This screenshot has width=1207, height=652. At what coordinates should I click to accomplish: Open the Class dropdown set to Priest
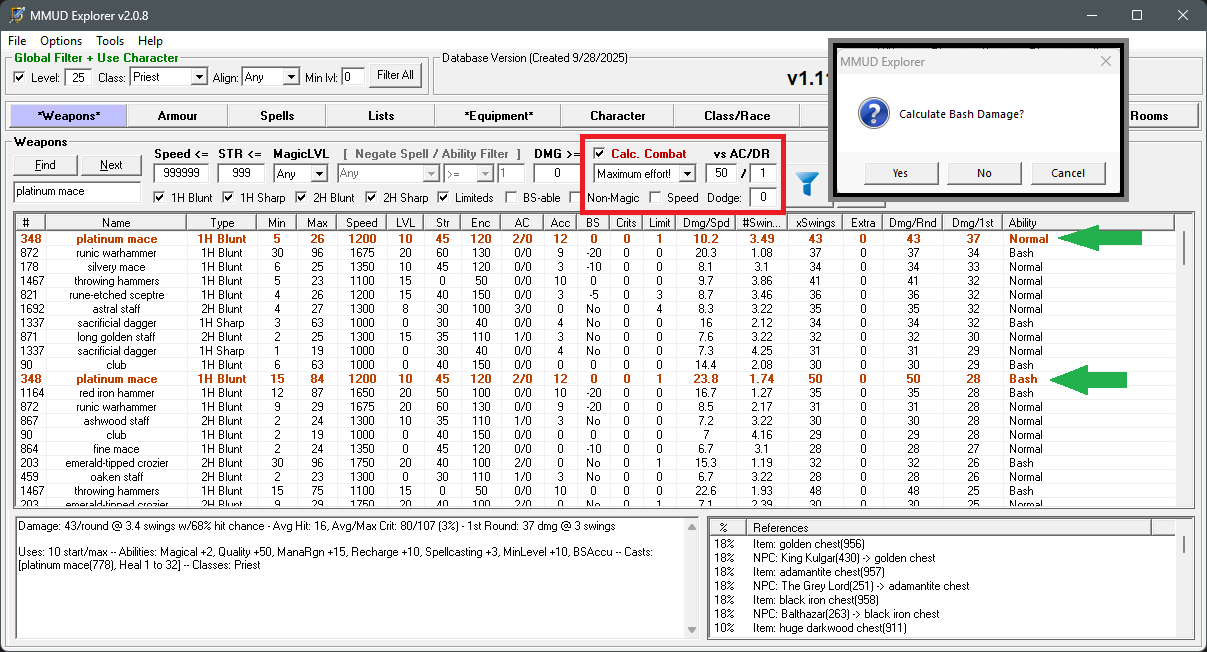[198, 77]
